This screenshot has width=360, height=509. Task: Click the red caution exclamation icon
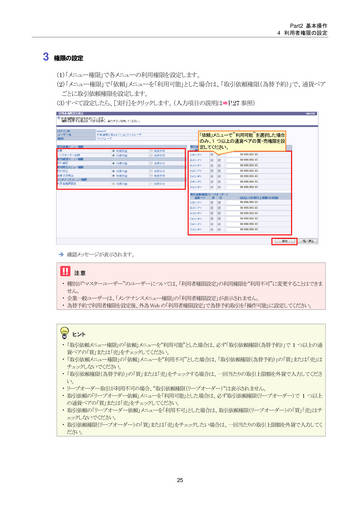click(x=65, y=271)
